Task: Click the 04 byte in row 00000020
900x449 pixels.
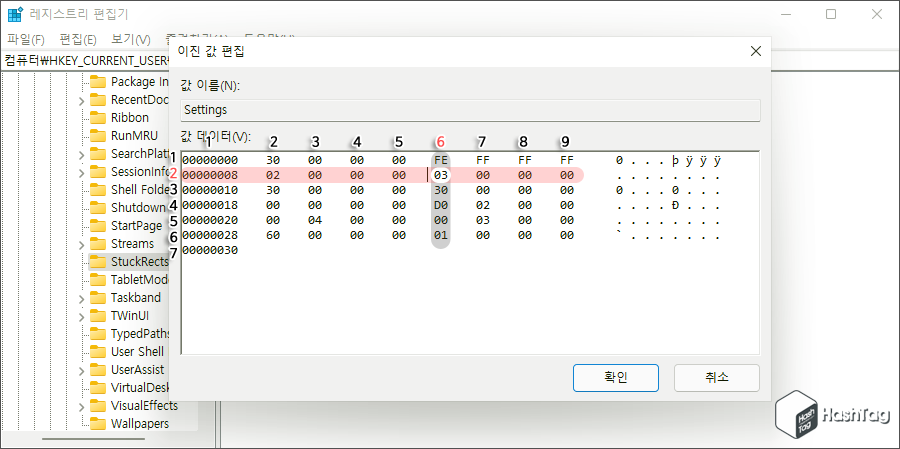Action: [x=315, y=220]
